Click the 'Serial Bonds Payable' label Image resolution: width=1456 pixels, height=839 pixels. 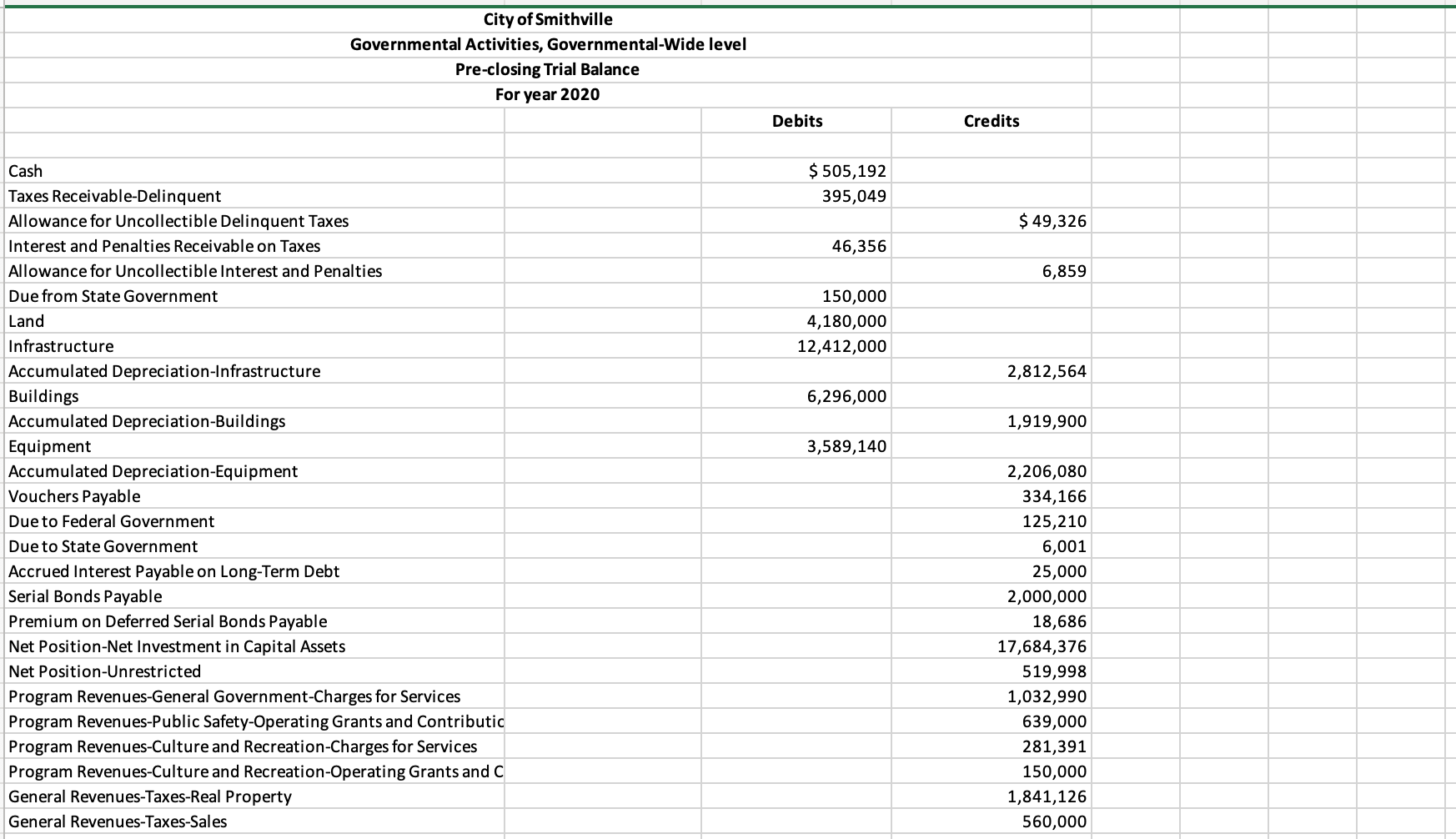pos(85,596)
